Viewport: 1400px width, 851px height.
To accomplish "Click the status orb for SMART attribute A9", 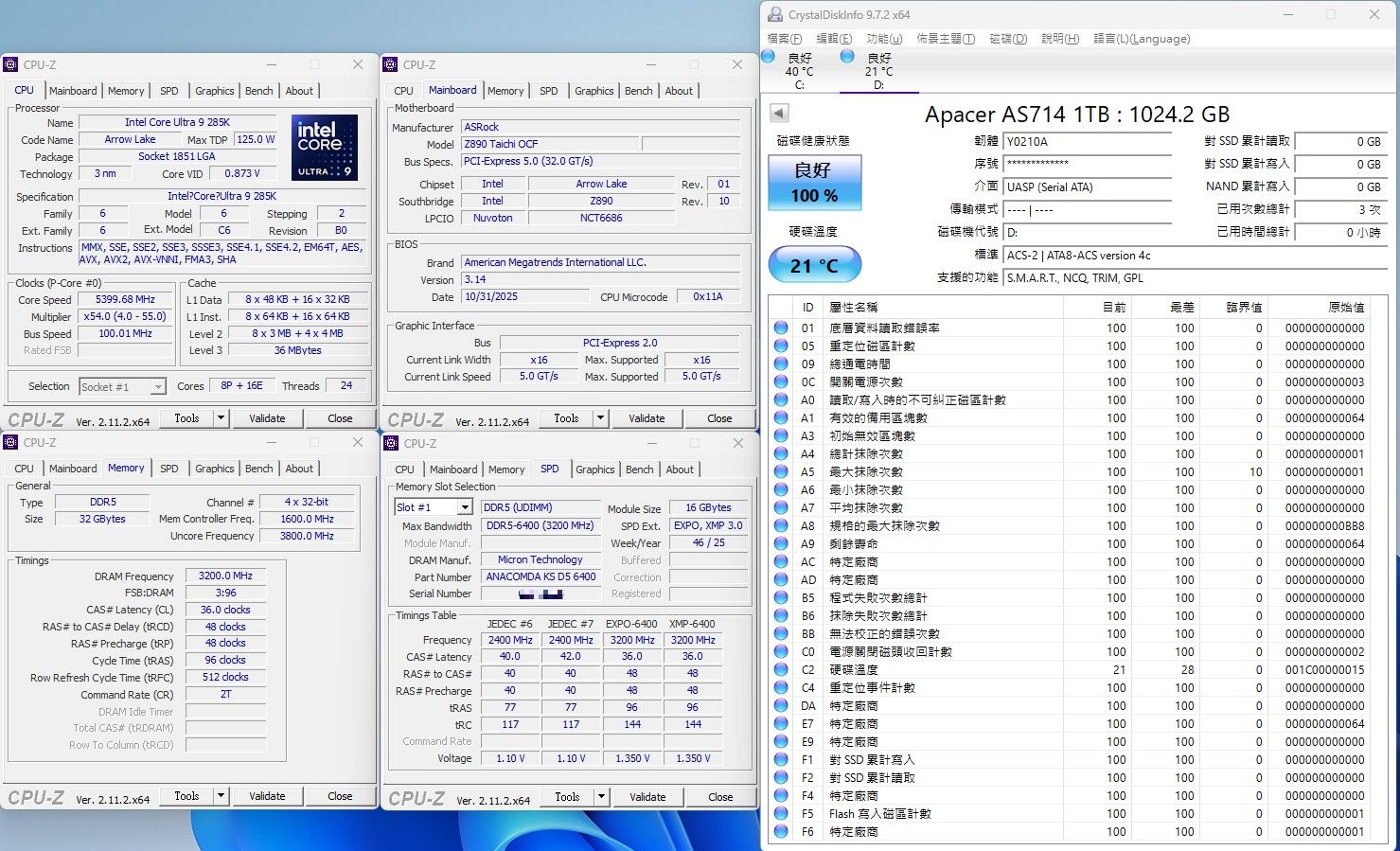I will click(781, 543).
